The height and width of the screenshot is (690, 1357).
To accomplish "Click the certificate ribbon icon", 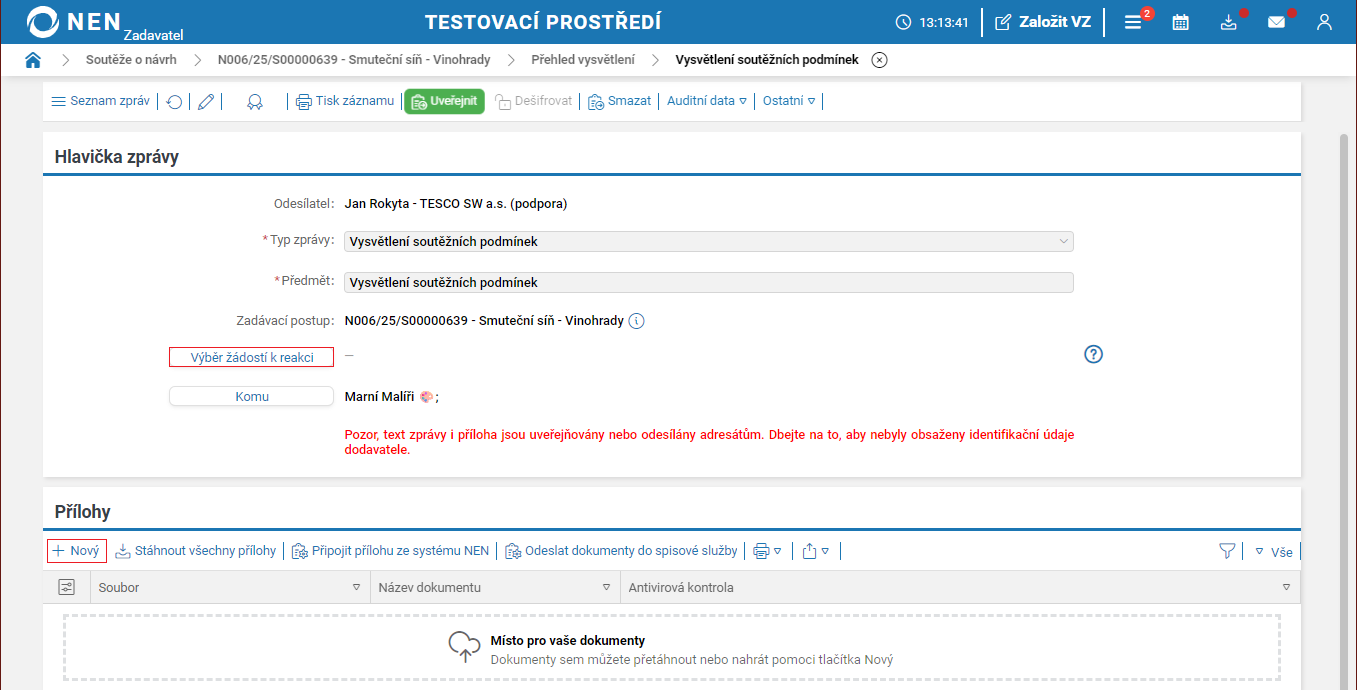I will [x=255, y=101].
